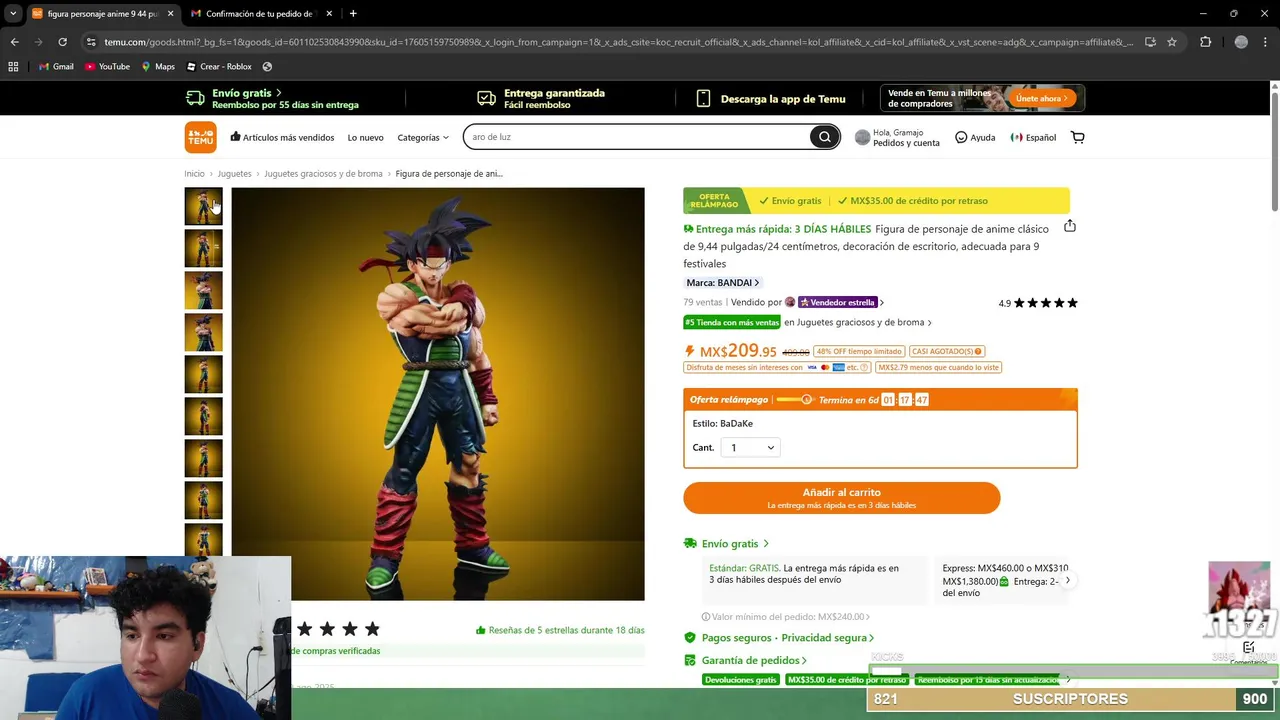1280x720 pixels.
Task: Click the share icon beside the product title
Action: 1070,226
